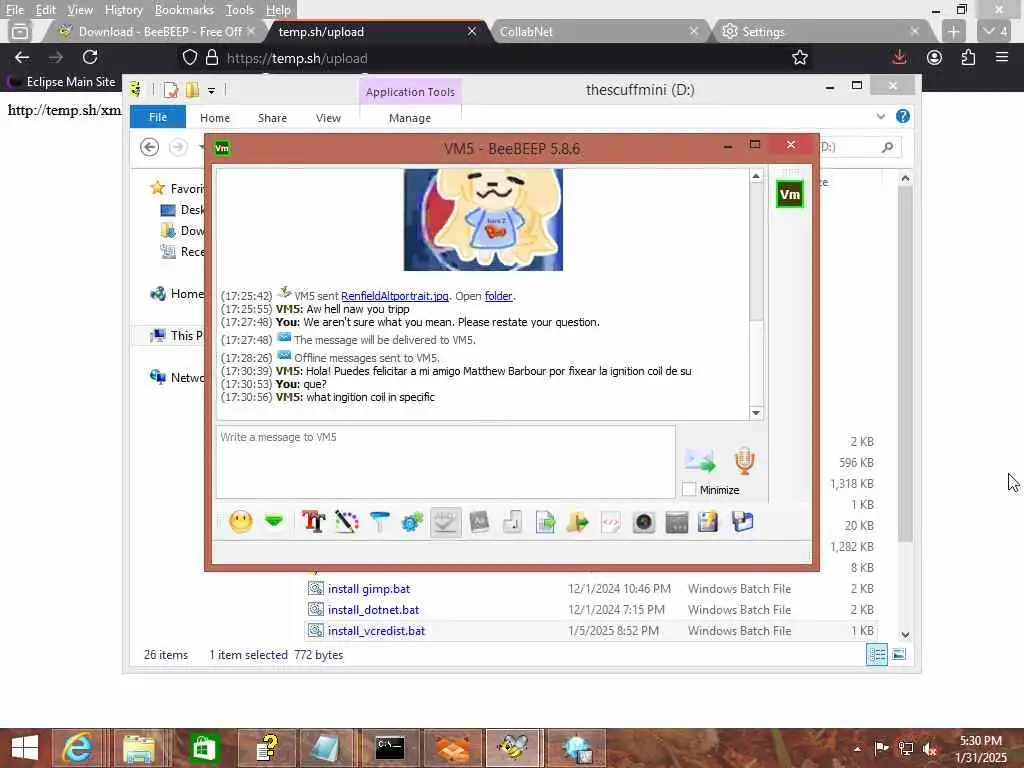Open the Firefox History menu
Image resolution: width=1024 pixels, height=768 pixels.
click(x=123, y=10)
